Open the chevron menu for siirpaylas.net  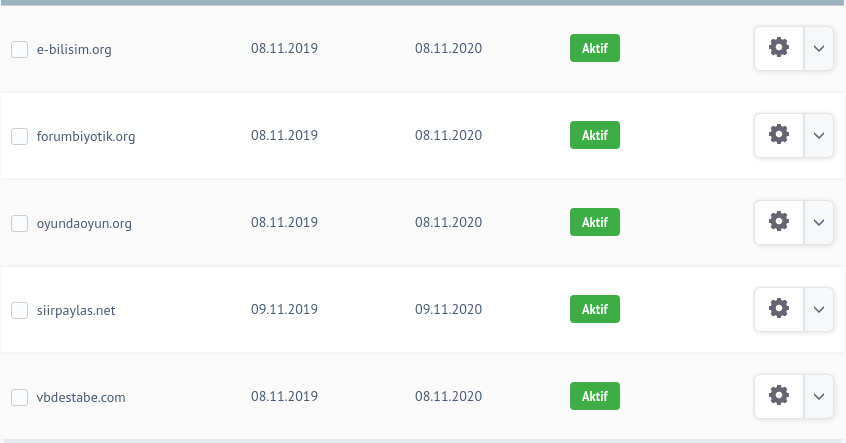click(x=818, y=310)
